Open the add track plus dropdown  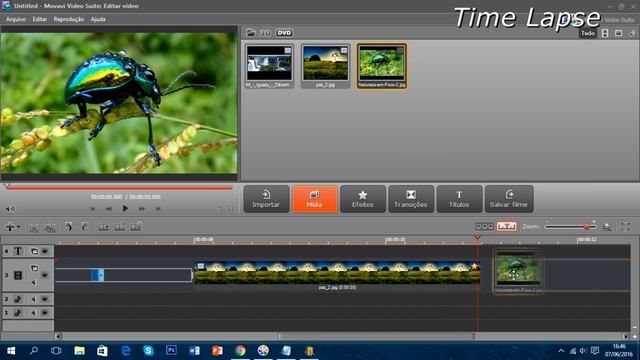(12, 227)
